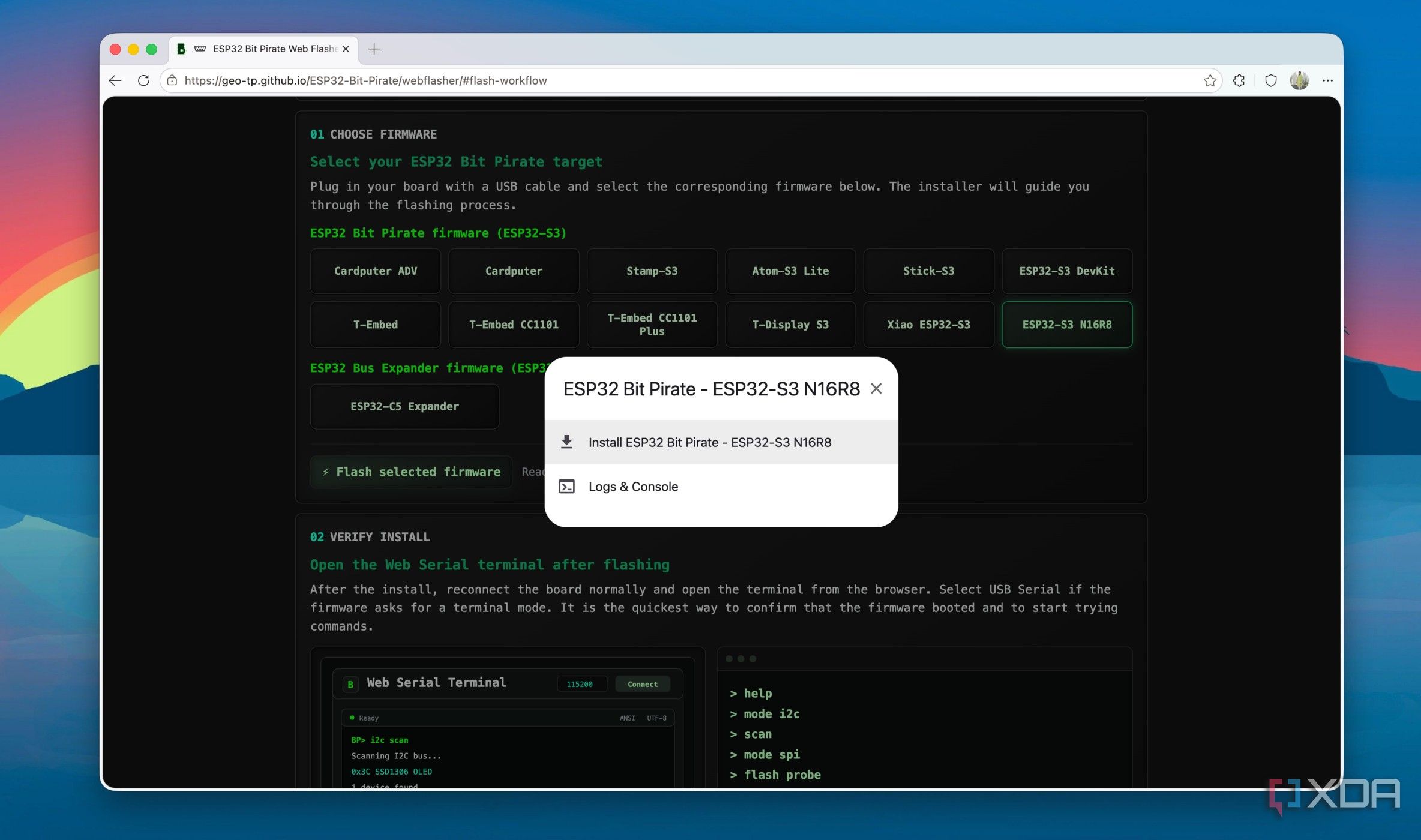Screen dimensions: 1421x840
Task: Click Flash selected firmware button
Action: [411, 472]
